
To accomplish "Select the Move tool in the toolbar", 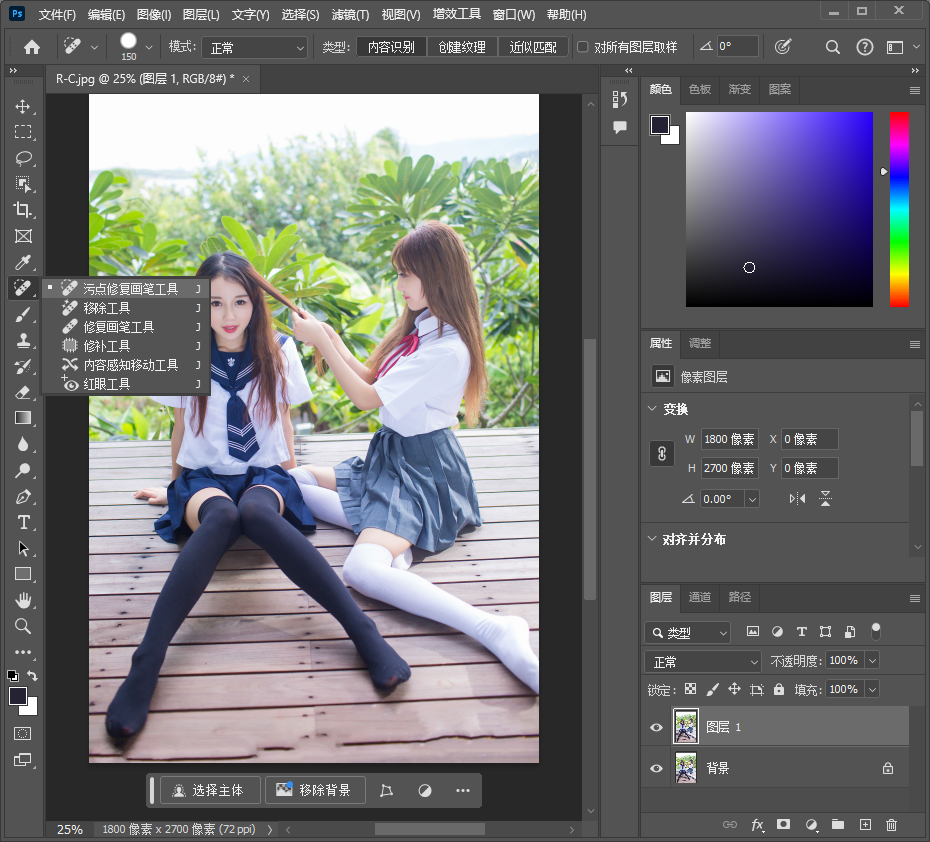I will pos(23,106).
